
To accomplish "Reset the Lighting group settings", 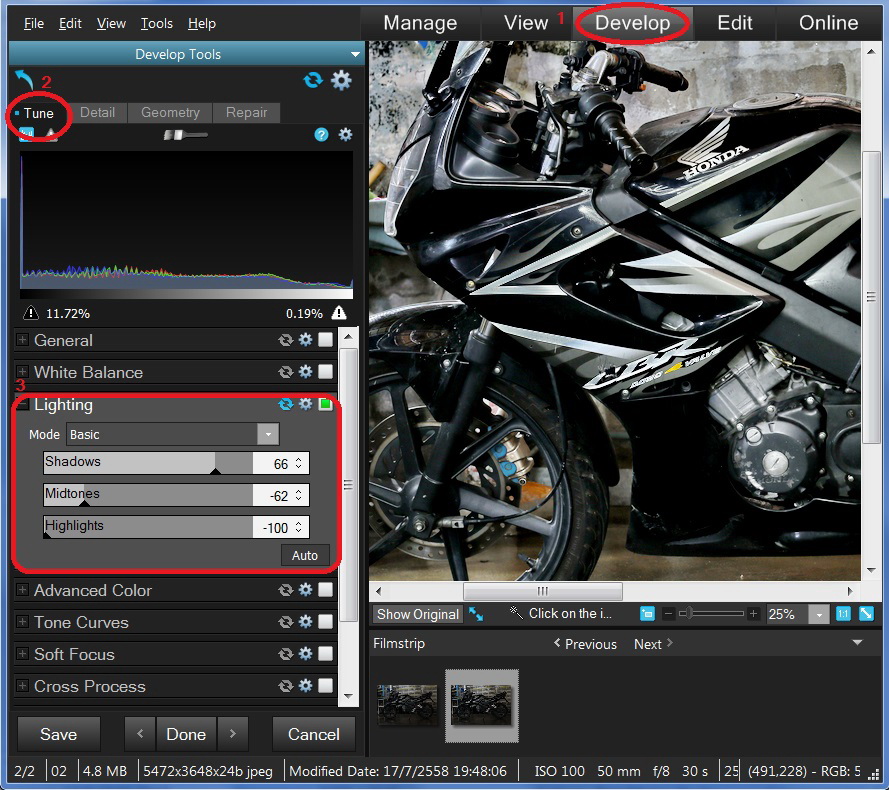I will point(286,405).
